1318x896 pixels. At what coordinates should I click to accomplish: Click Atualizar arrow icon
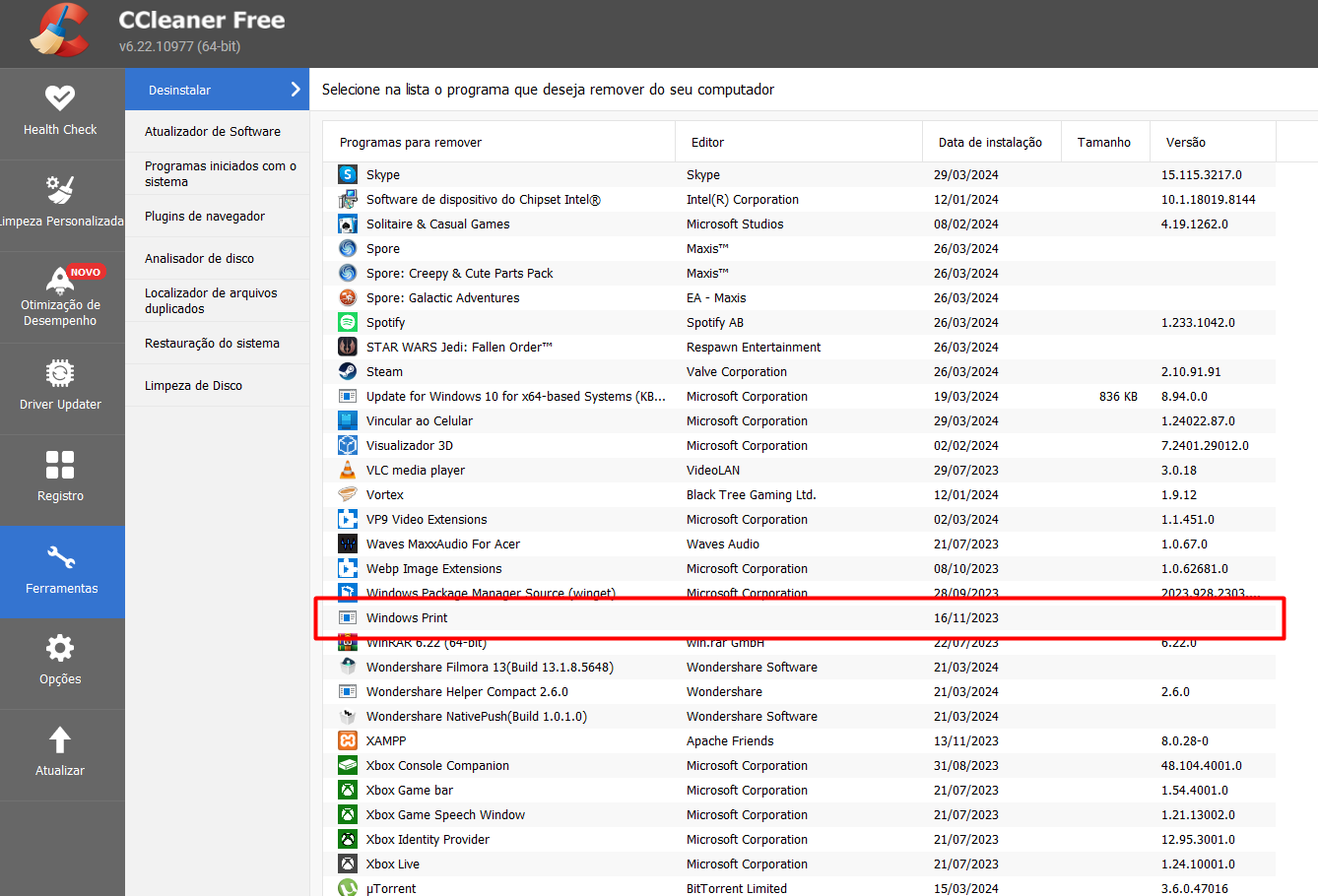(x=60, y=739)
